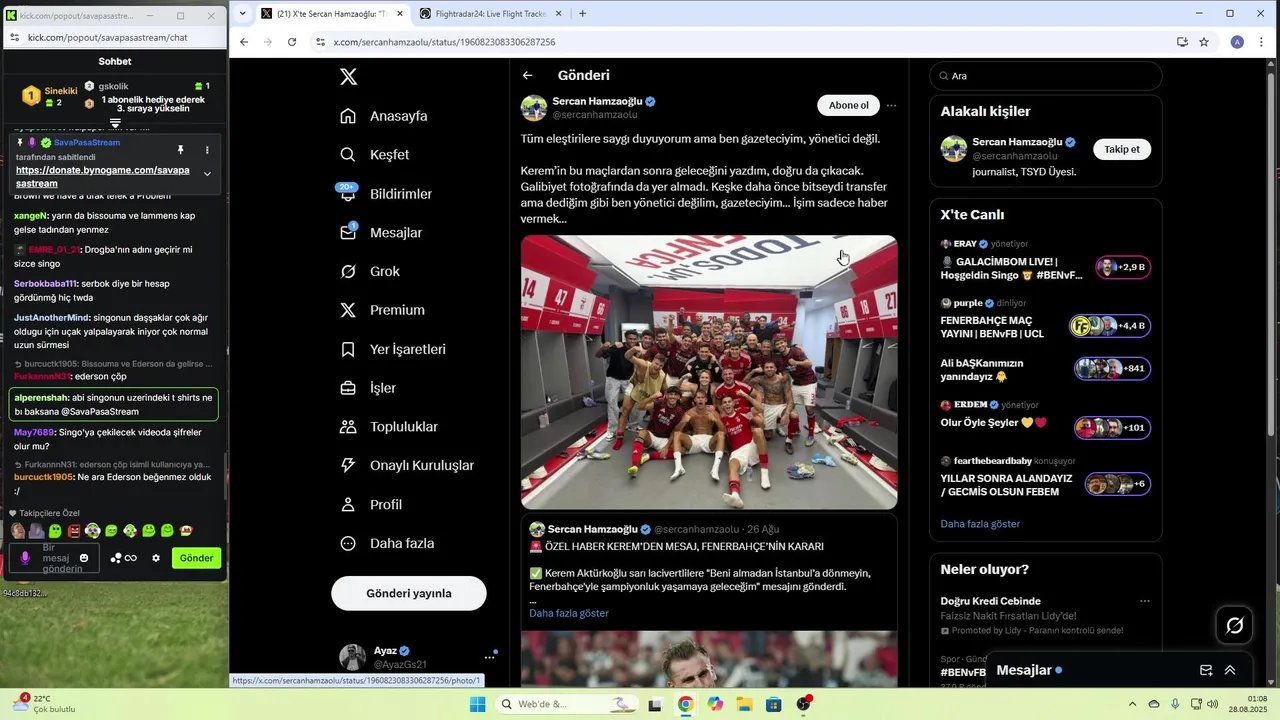
Task: Open the install app icon in address bar
Action: (x=1182, y=42)
